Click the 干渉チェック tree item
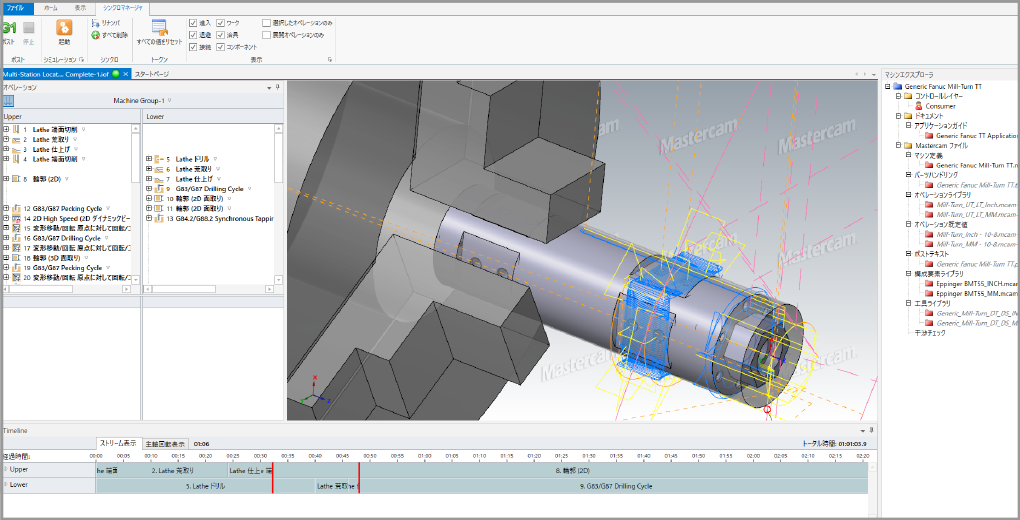The image size is (1020, 520). pyautogui.click(x=929, y=333)
